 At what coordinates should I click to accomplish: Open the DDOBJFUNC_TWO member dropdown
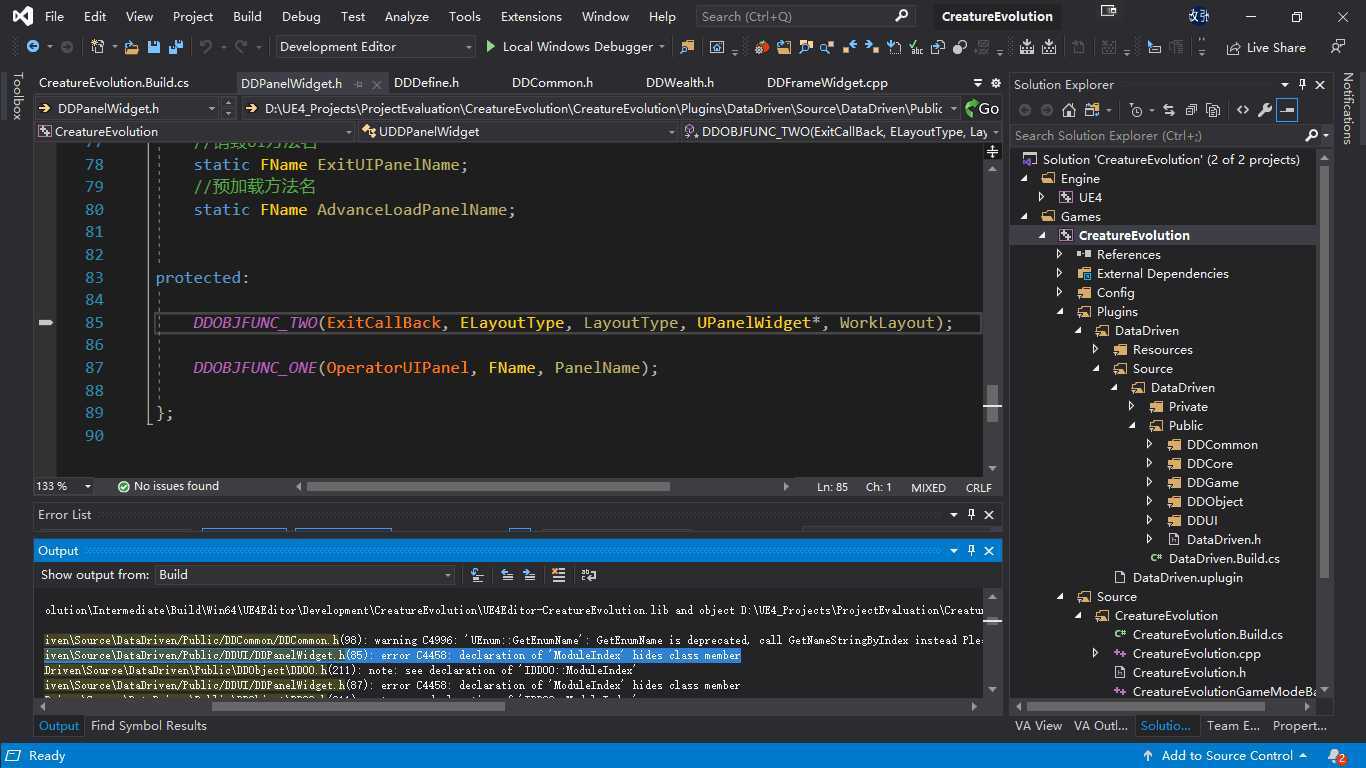pyautogui.click(x=842, y=132)
